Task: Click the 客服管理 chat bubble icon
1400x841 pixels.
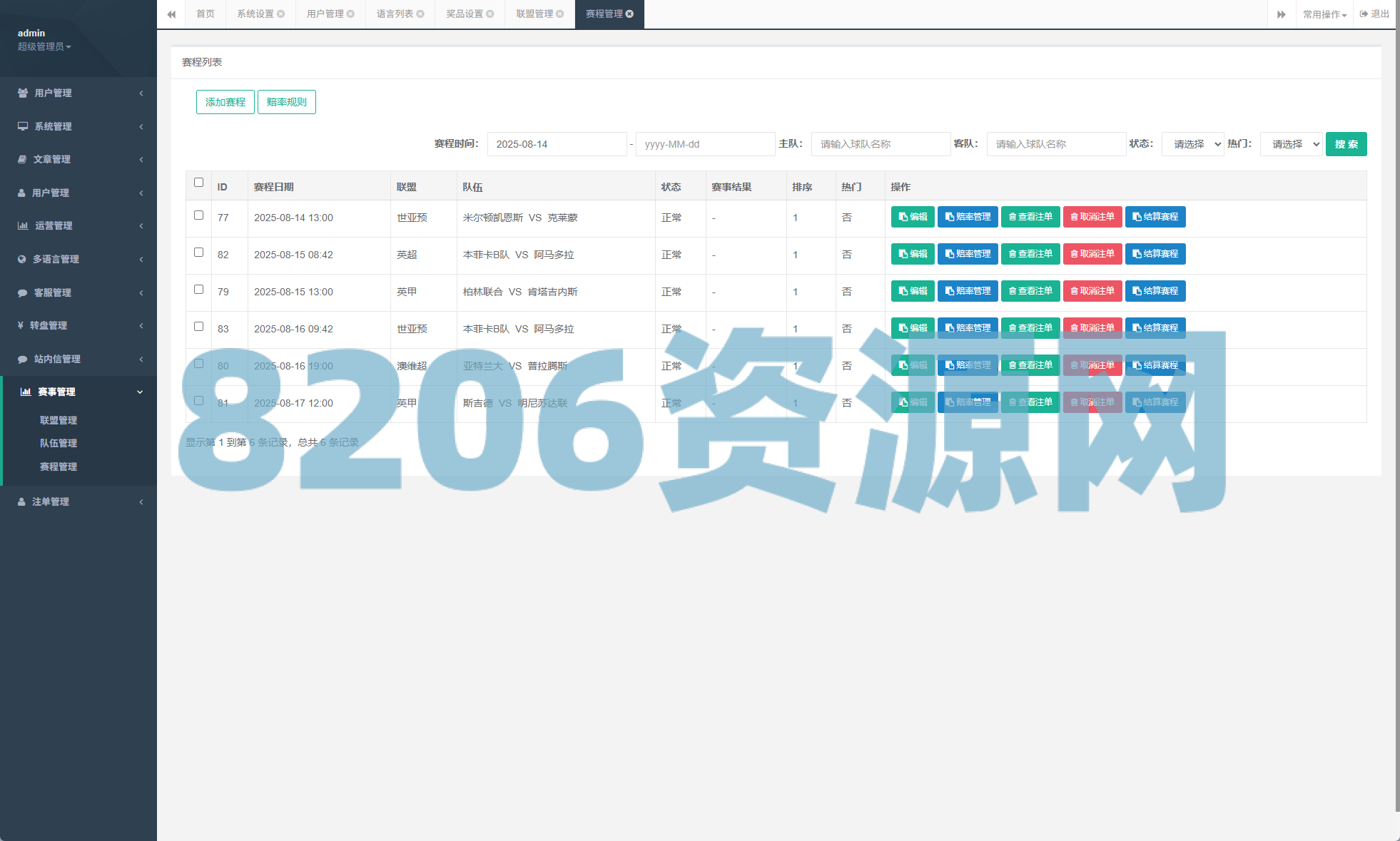Action: tap(22, 292)
